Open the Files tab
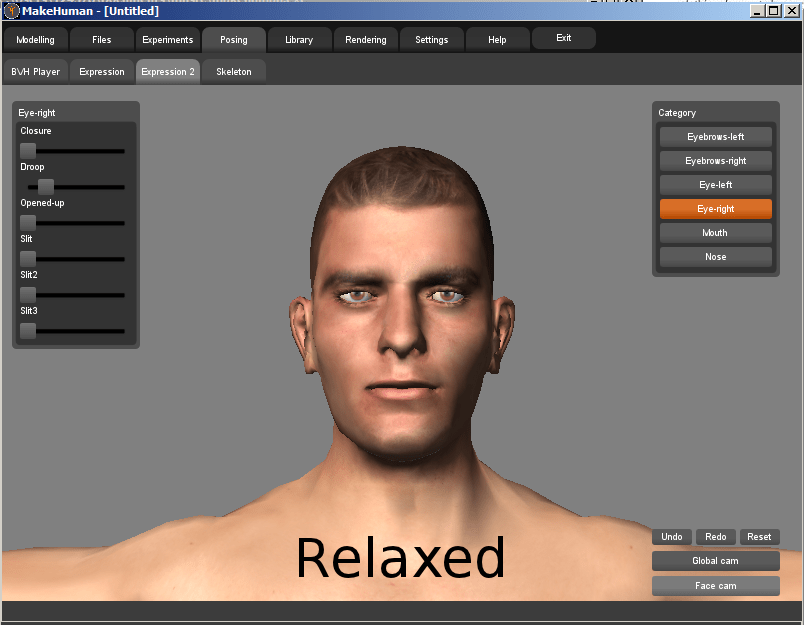 [101, 39]
